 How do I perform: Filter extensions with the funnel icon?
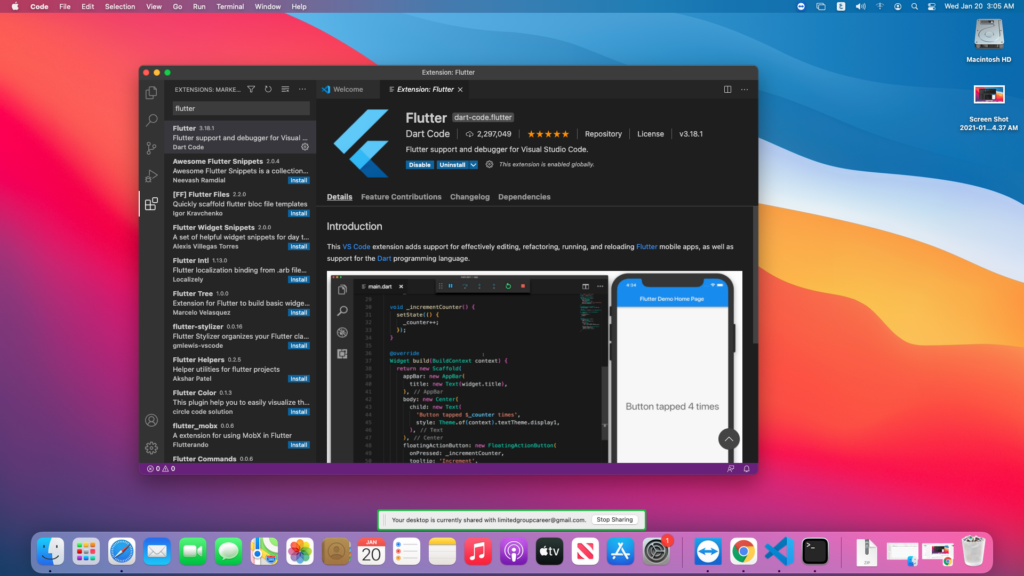251,89
